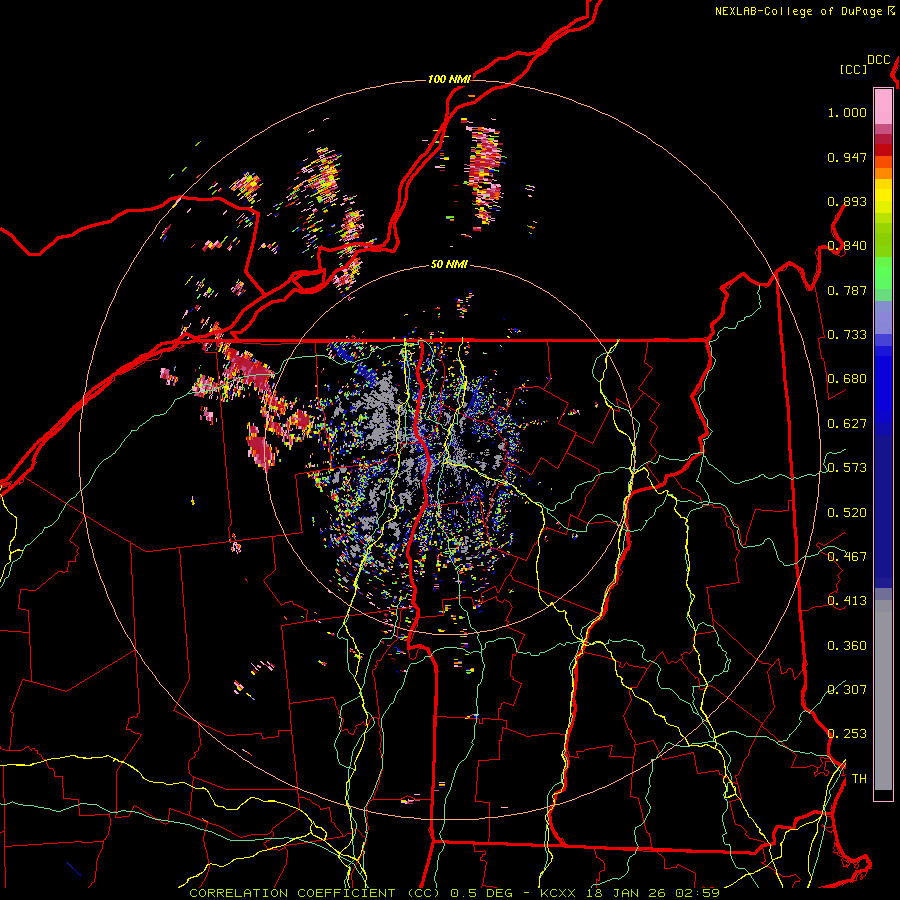The width and height of the screenshot is (900, 900).
Task: Click the KCXX radar station identifier
Action: click(557, 893)
